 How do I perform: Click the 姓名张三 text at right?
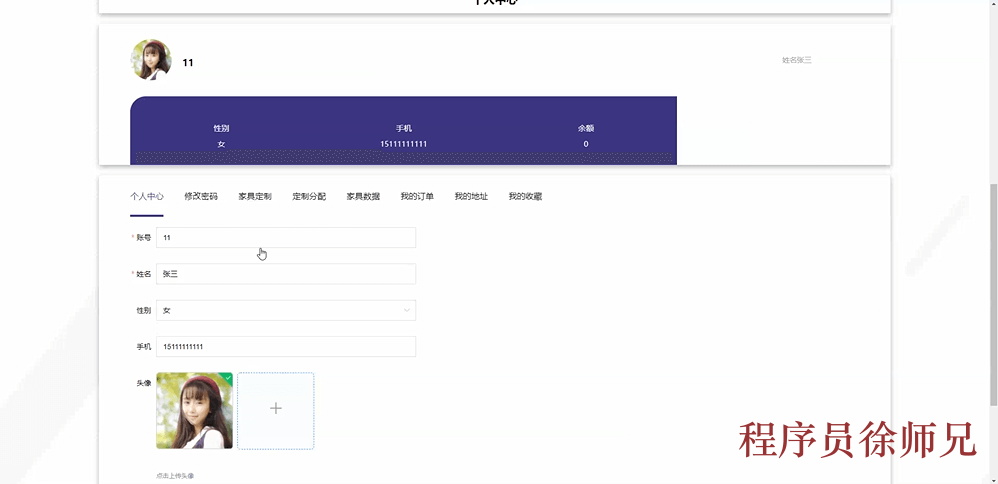click(x=797, y=60)
